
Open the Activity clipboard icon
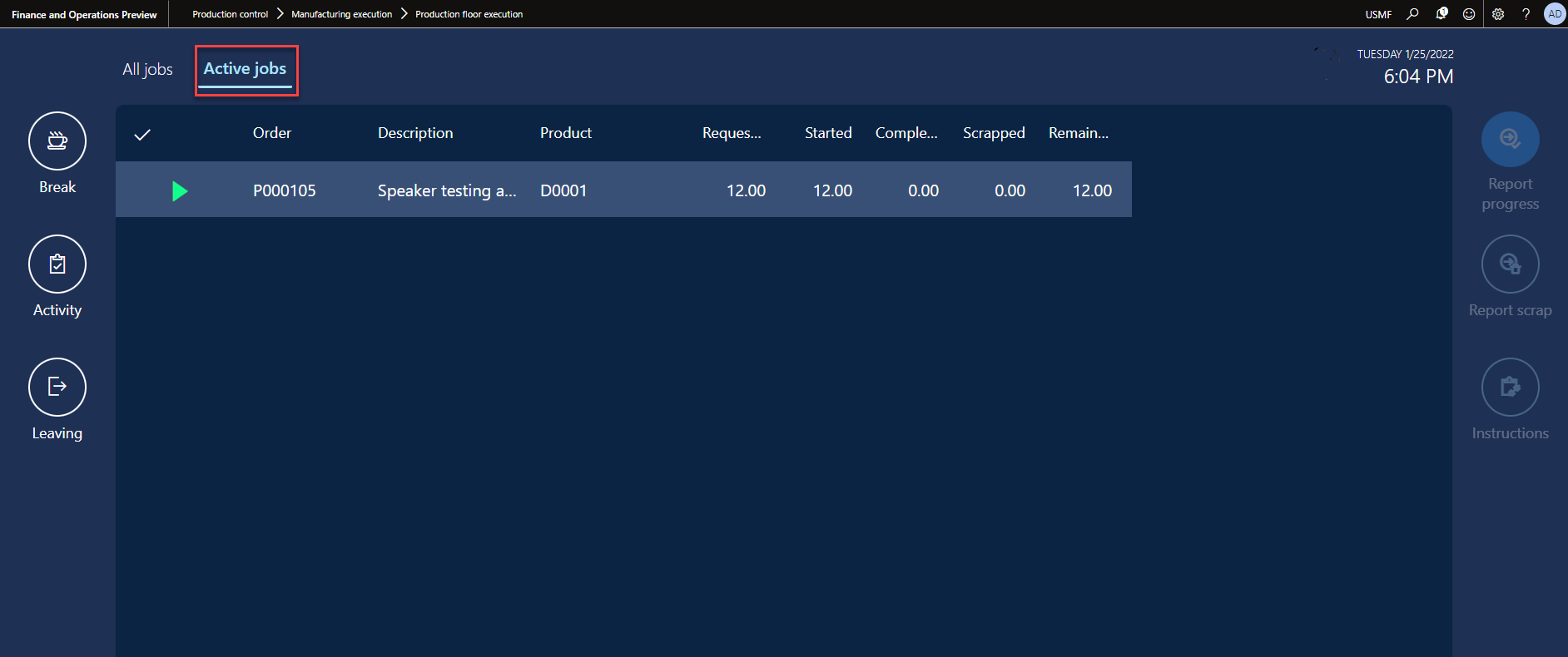coord(57,264)
